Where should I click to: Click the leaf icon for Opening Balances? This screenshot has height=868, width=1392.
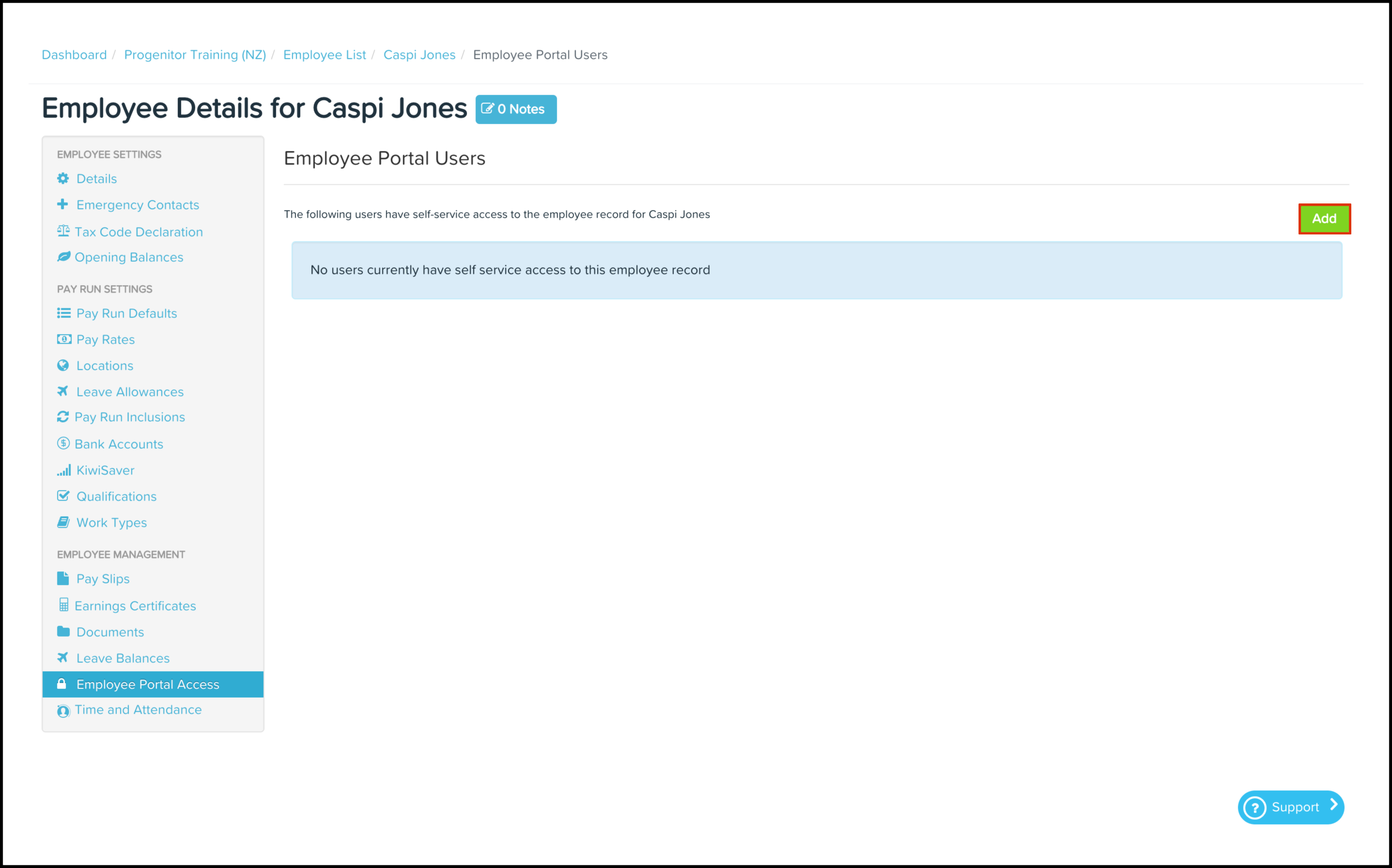(x=64, y=257)
